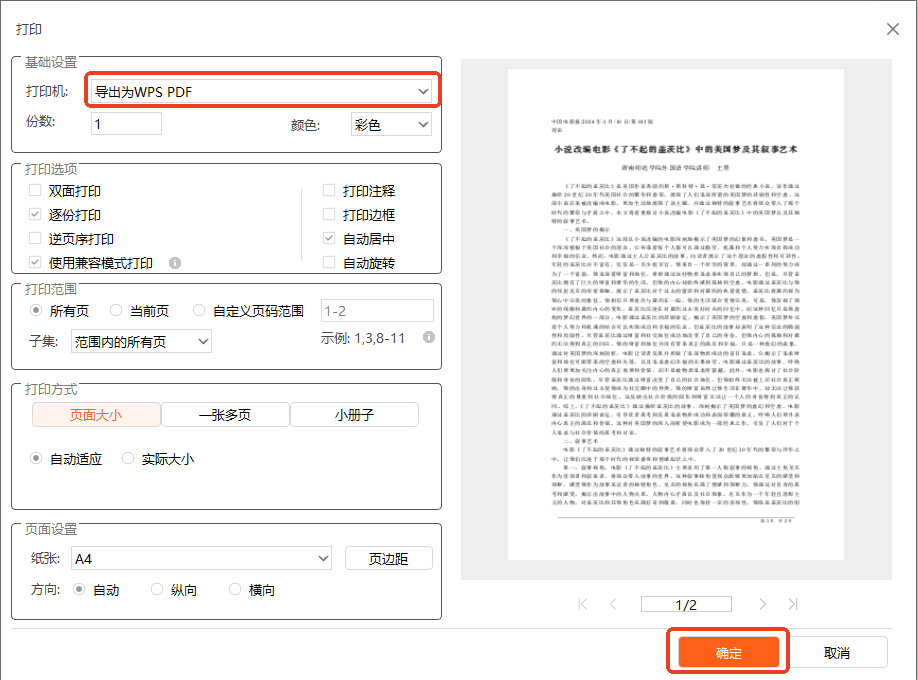Open the page range 示例 info icon
The image size is (918, 680).
431,337
